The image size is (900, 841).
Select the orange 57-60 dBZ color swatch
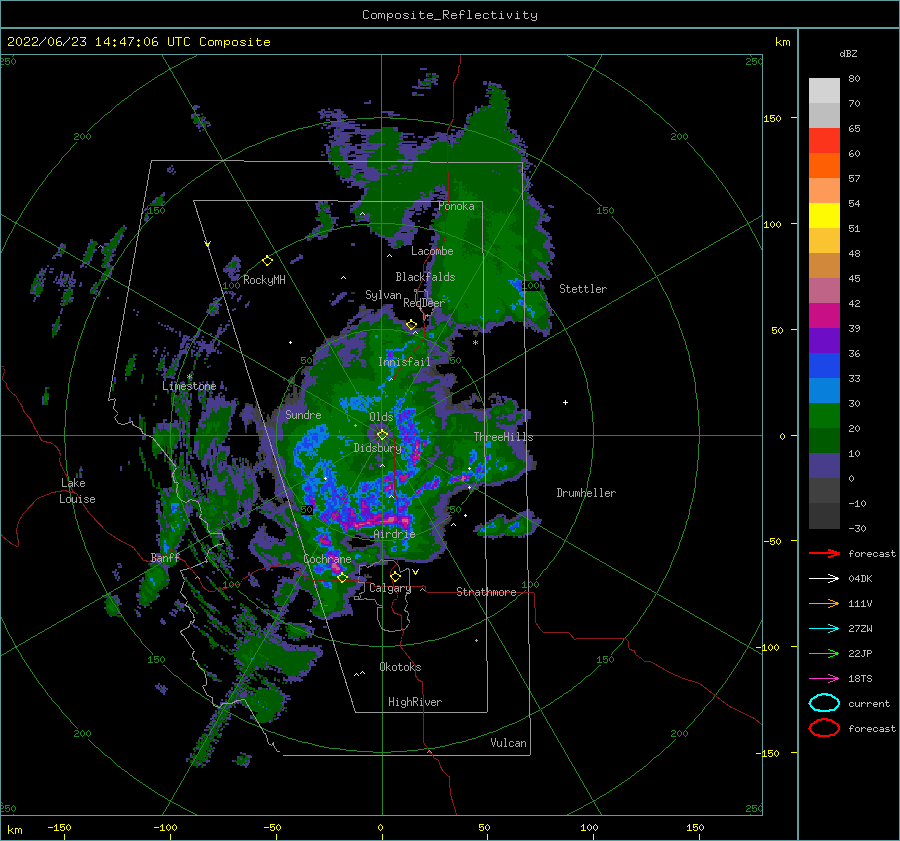(x=824, y=166)
